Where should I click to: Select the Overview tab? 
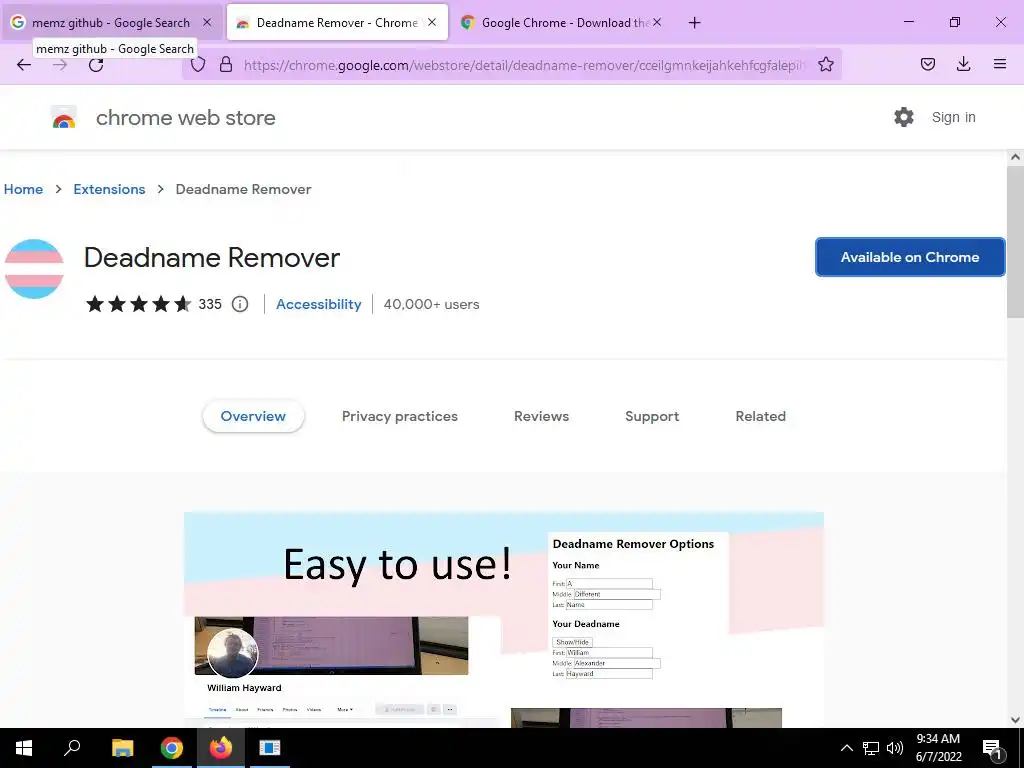(x=253, y=416)
